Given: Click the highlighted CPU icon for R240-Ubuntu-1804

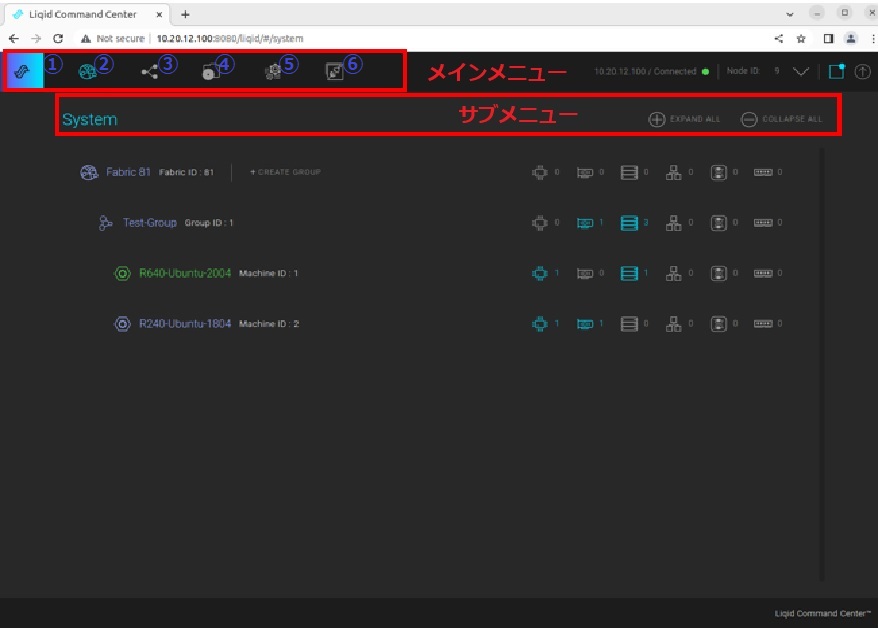Looking at the screenshot, I should (x=540, y=324).
